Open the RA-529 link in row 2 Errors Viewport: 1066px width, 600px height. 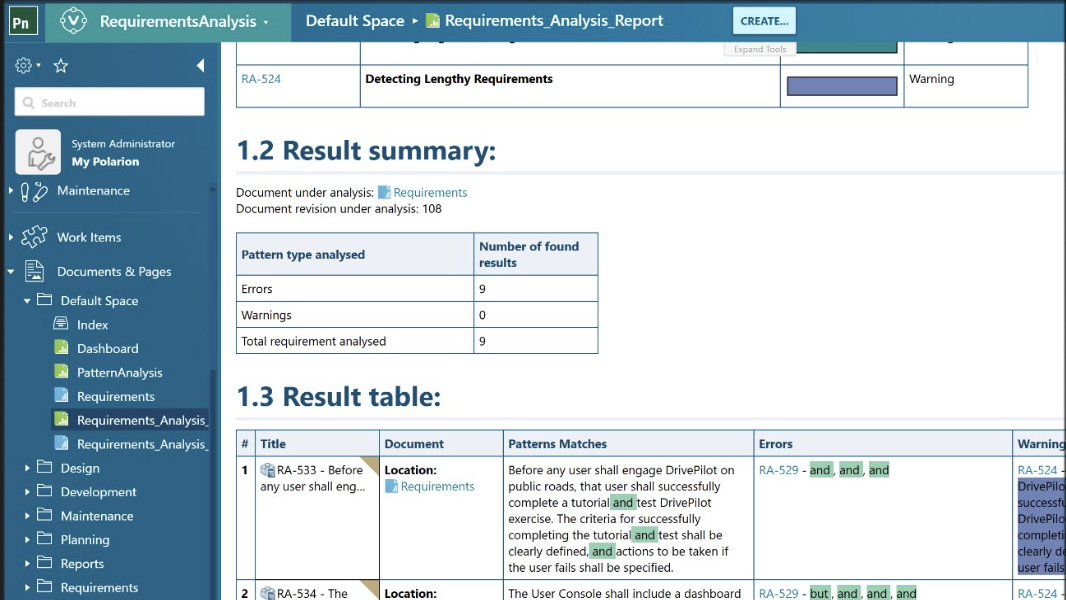point(778,593)
